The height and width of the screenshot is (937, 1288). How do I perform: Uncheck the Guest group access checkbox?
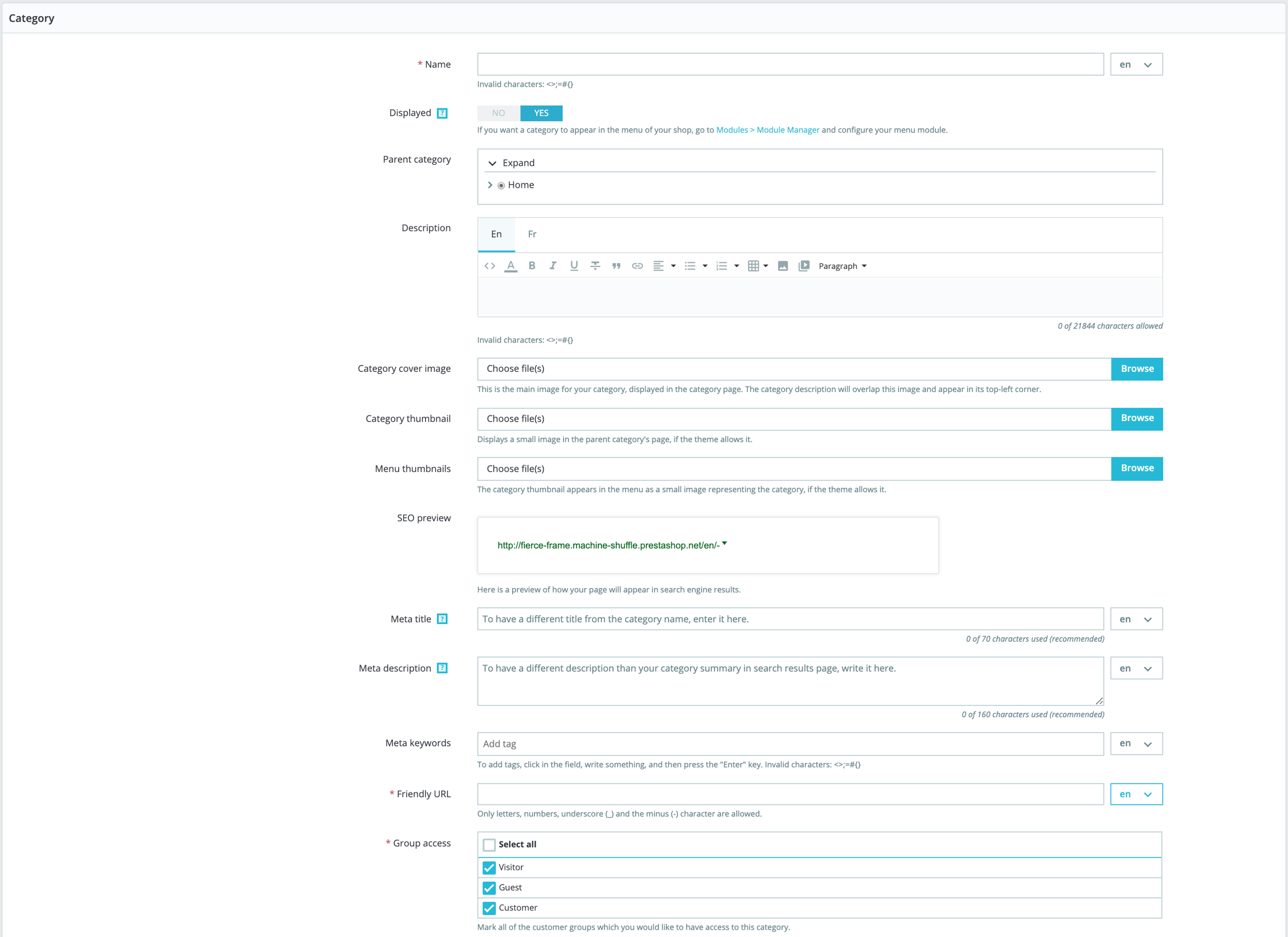[489, 888]
